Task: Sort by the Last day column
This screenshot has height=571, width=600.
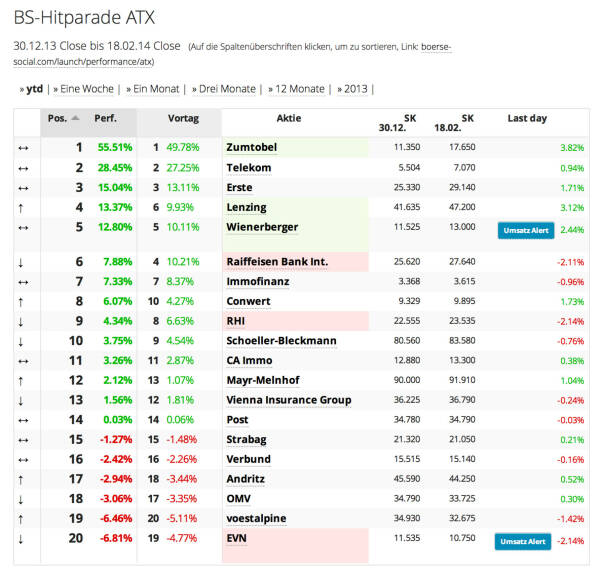Action: click(527, 118)
